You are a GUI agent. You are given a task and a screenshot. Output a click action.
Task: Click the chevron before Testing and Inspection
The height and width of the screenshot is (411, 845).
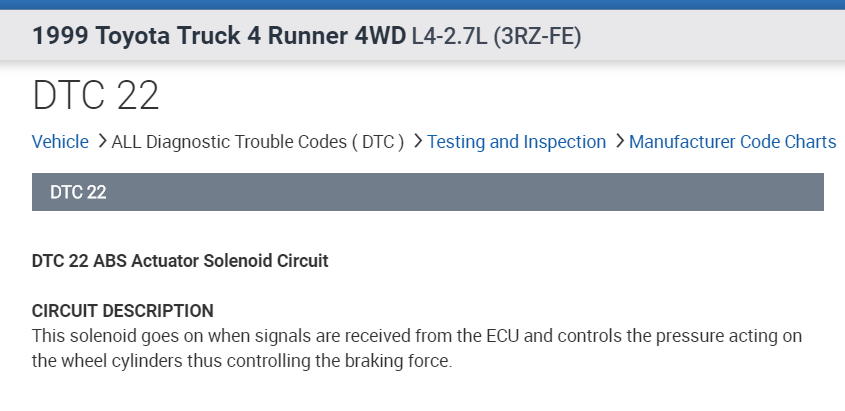point(417,141)
